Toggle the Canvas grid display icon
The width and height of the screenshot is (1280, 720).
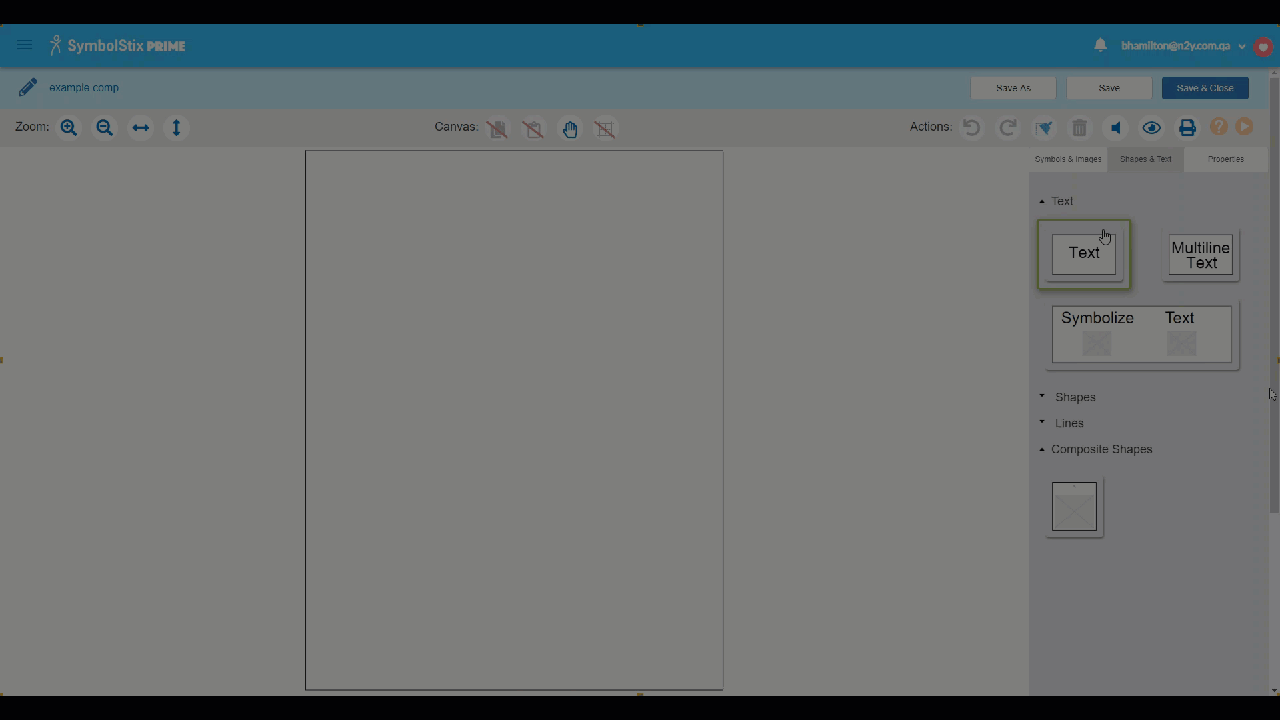pos(605,128)
